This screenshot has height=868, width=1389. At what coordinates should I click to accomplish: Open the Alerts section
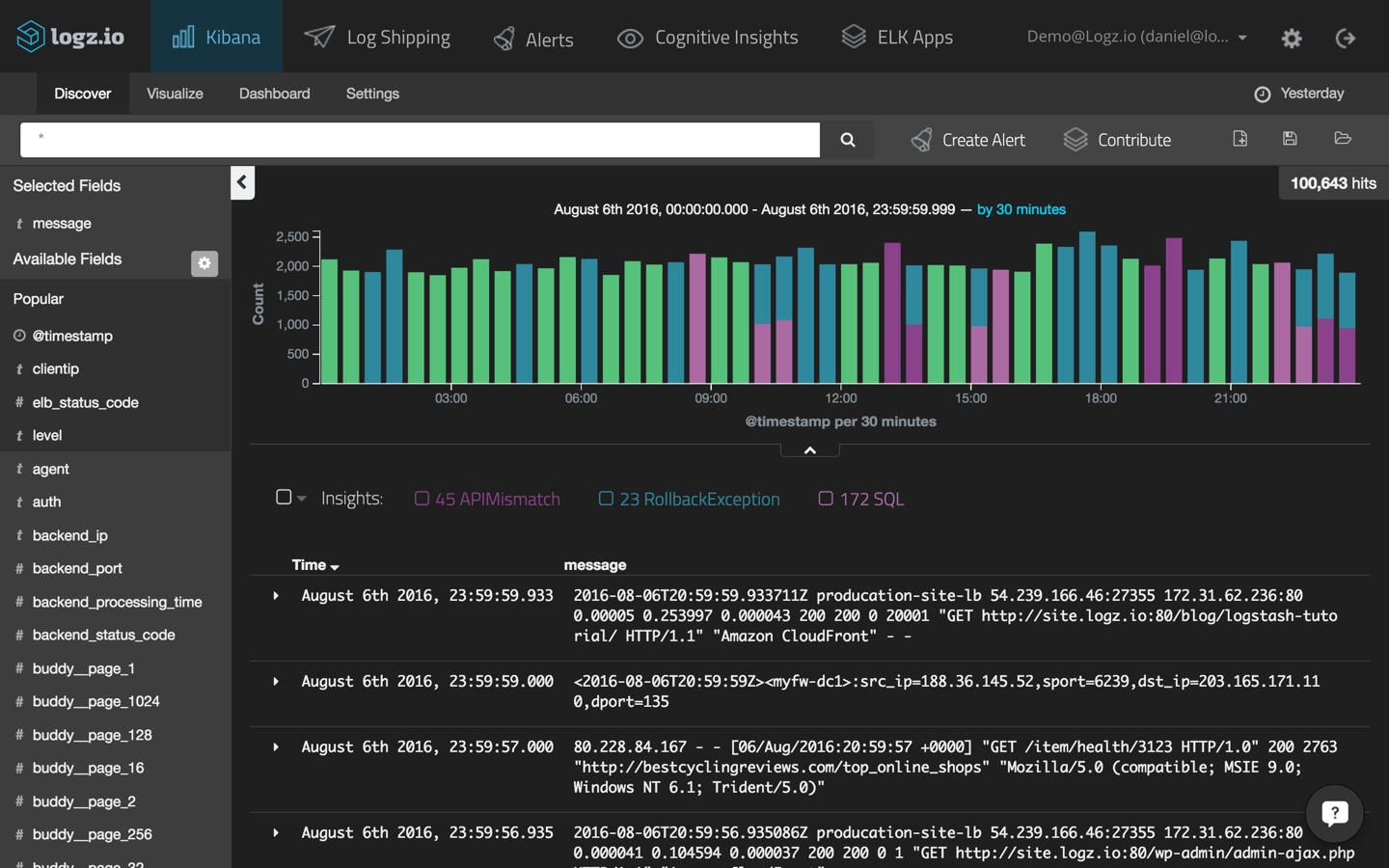coord(533,37)
